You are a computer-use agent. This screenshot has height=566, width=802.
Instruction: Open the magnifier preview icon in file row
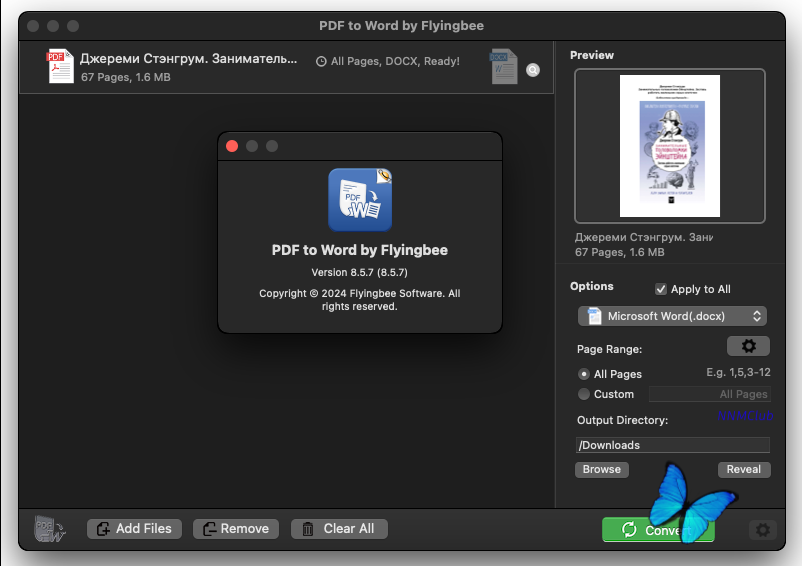point(533,70)
